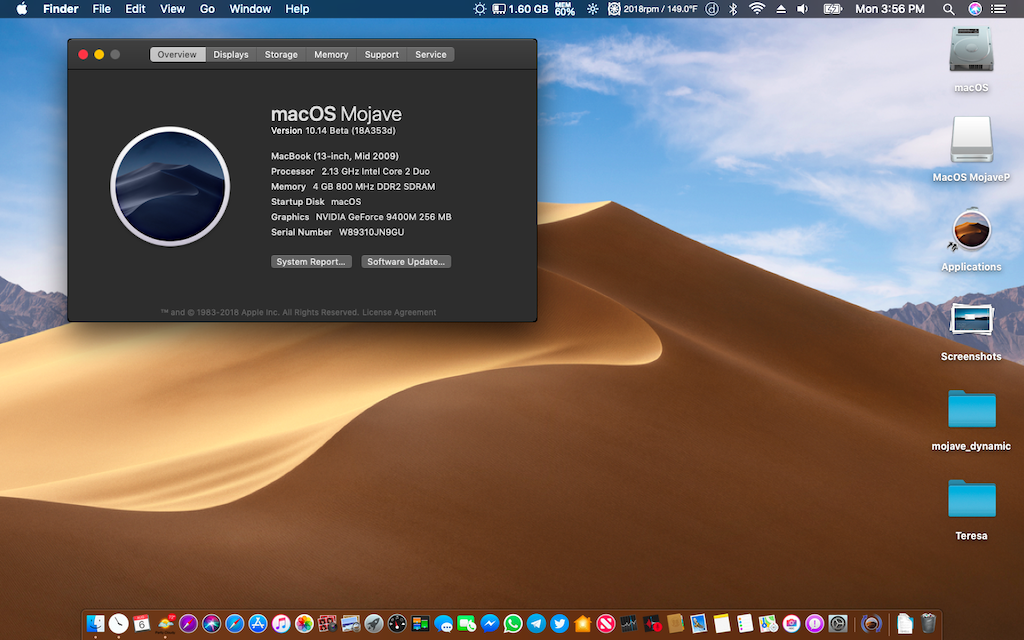1024x640 pixels.
Task: Launch Telegram from the Dock
Action: click(x=536, y=624)
